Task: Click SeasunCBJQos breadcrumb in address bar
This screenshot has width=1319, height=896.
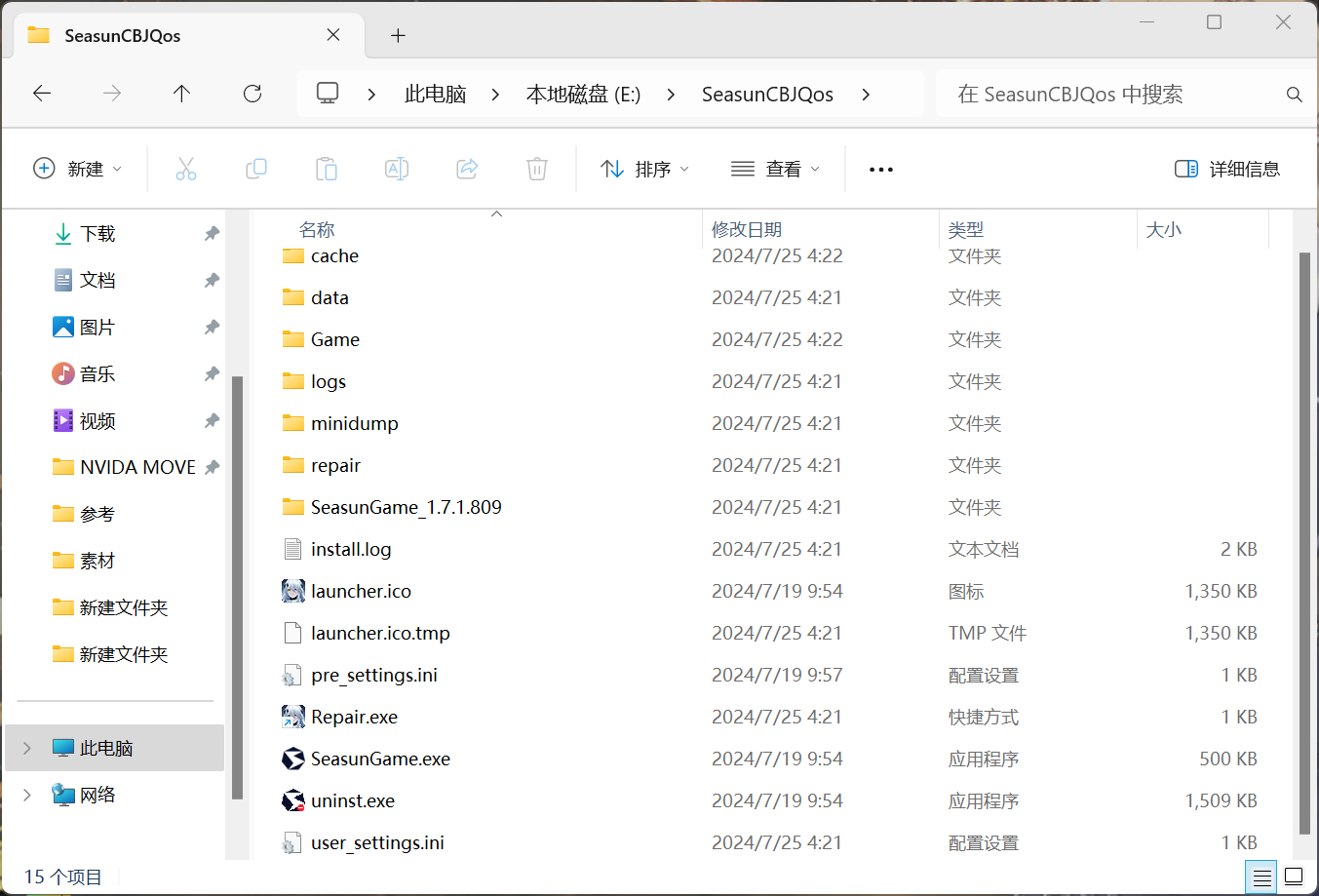Action: (767, 95)
